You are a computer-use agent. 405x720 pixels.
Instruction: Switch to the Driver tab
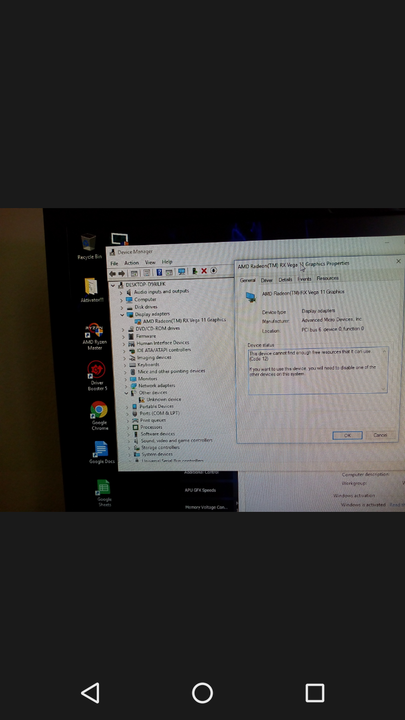(x=267, y=280)
